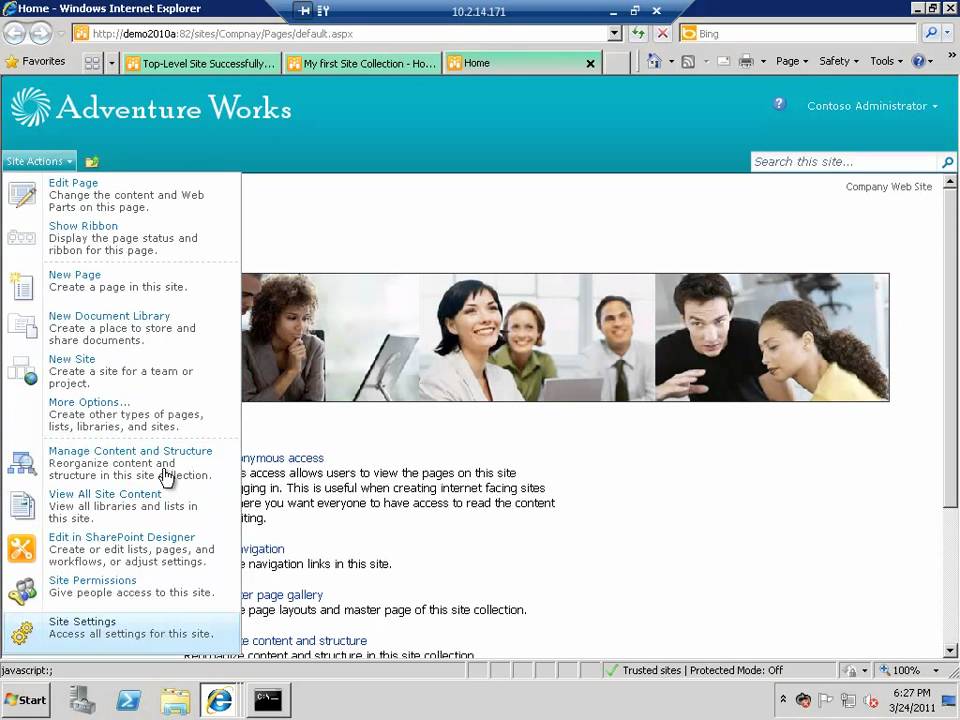Open the anonymous access link
960x720 pixels.
281,458
